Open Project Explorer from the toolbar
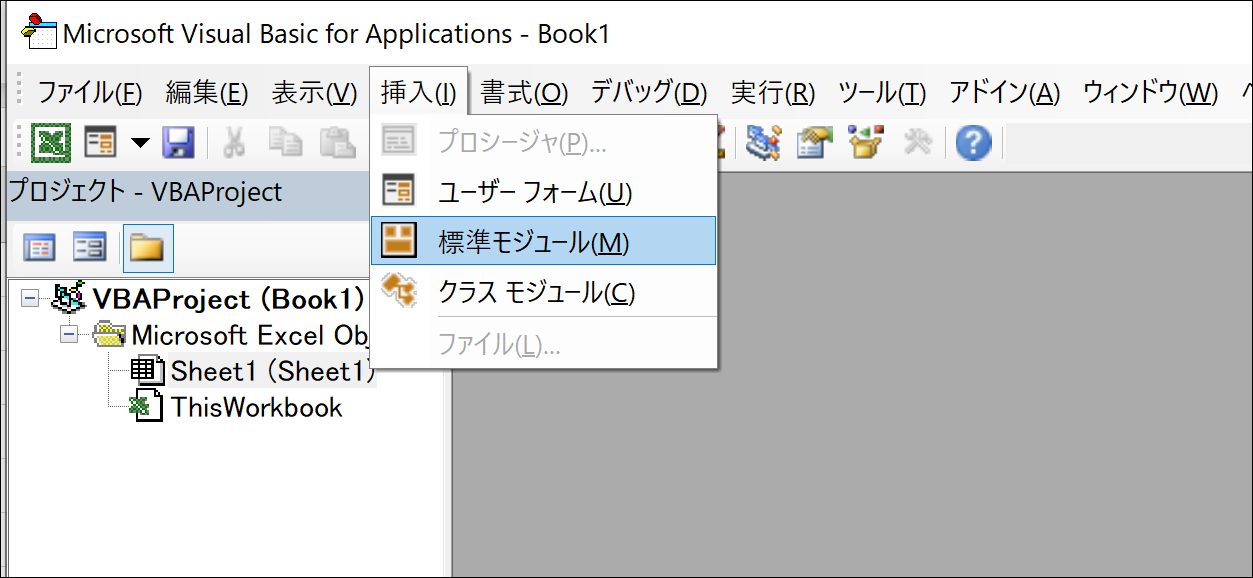Viewport: 1253px width, 578px height. point(764,142)
